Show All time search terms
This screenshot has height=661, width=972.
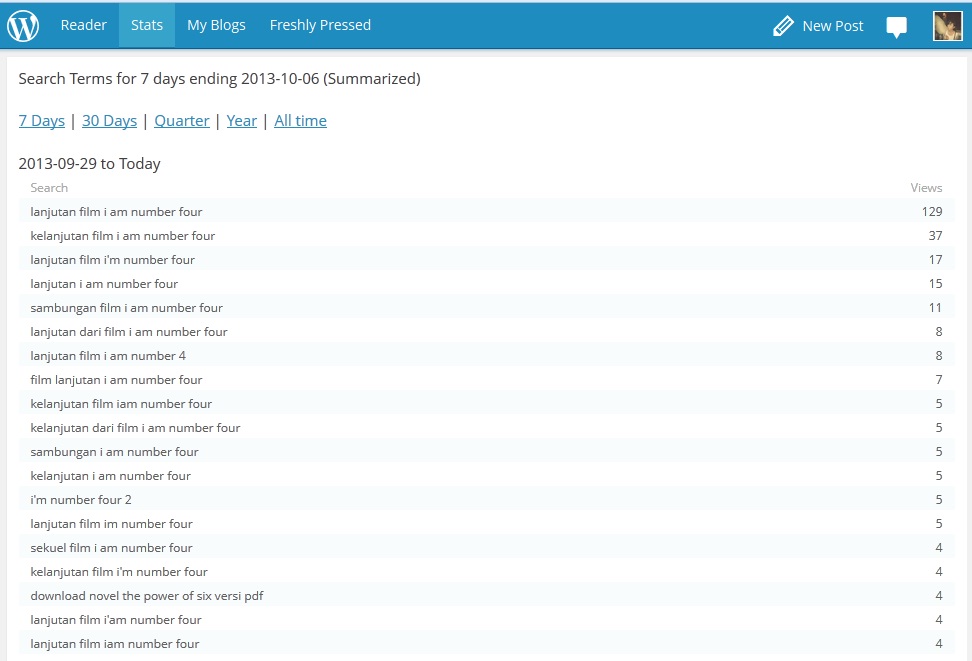click(300, 121)
